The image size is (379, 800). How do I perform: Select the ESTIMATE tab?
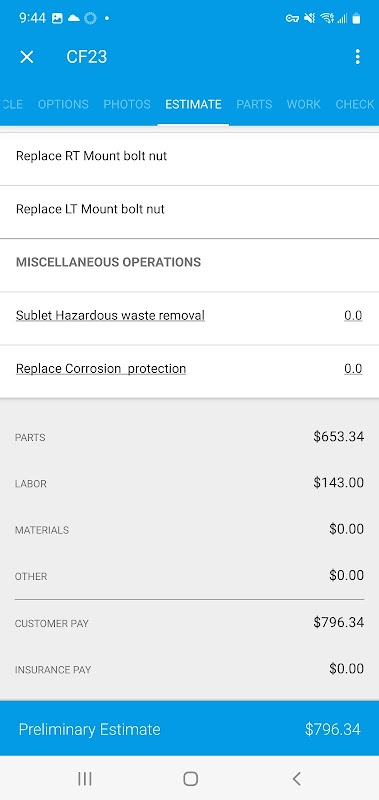coord(193,104)
